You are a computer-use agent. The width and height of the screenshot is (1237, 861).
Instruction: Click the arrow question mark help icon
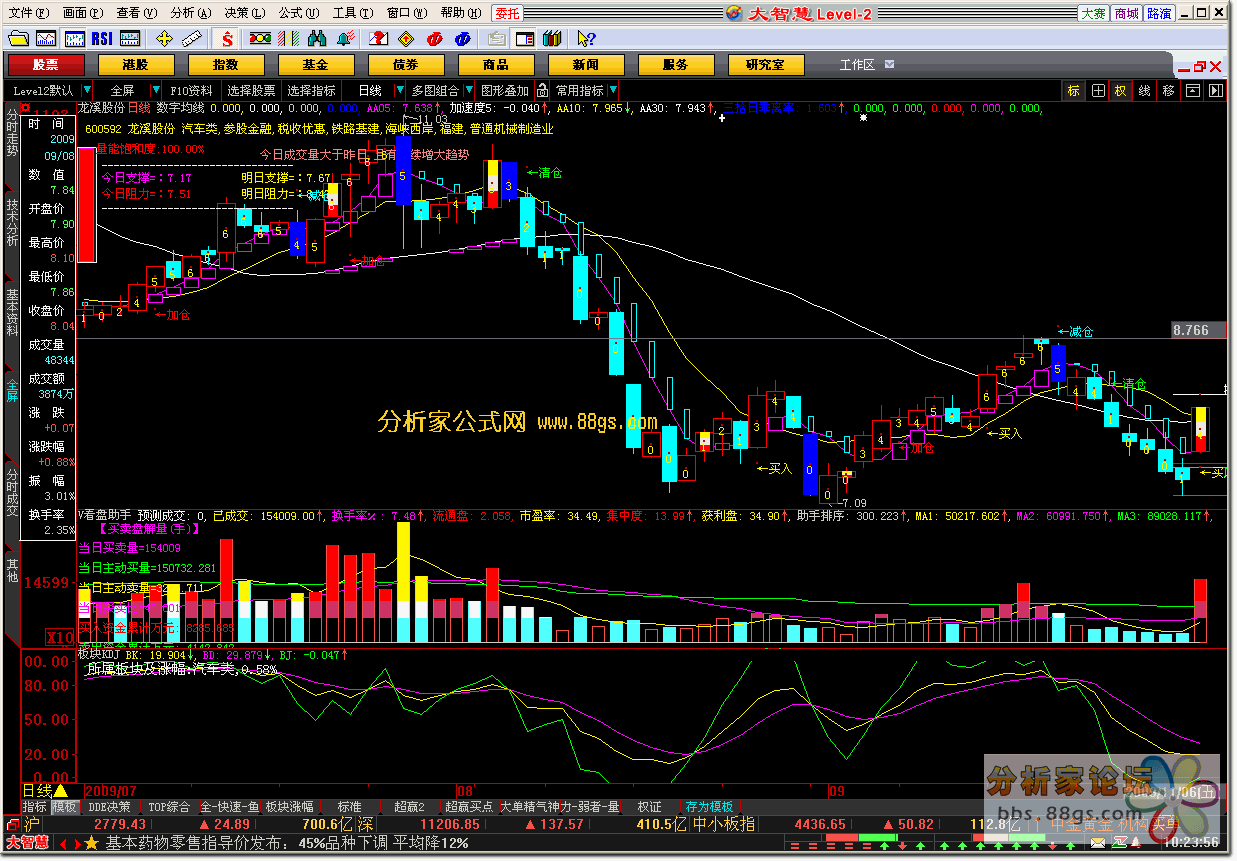pyautogui.click(x=586, y=39)
